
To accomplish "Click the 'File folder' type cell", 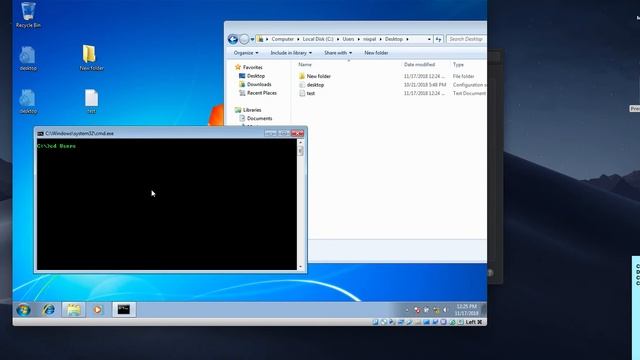I will pyautogui.click(x=463, y=76).
